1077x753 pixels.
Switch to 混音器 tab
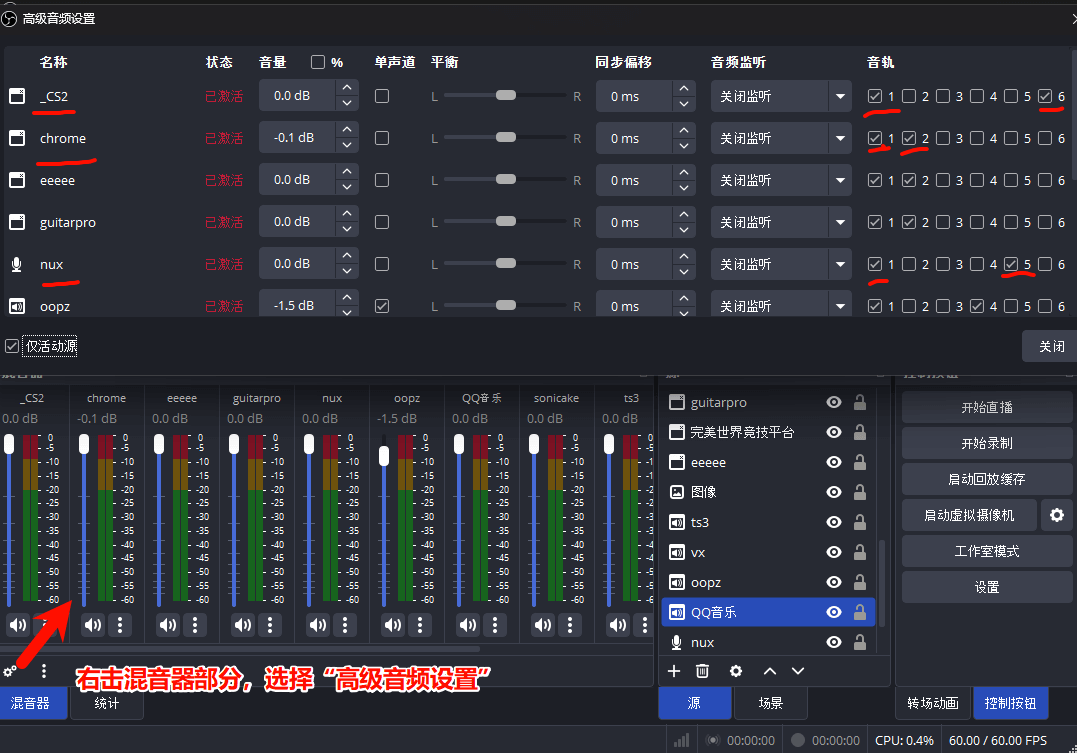pos(30,703)
